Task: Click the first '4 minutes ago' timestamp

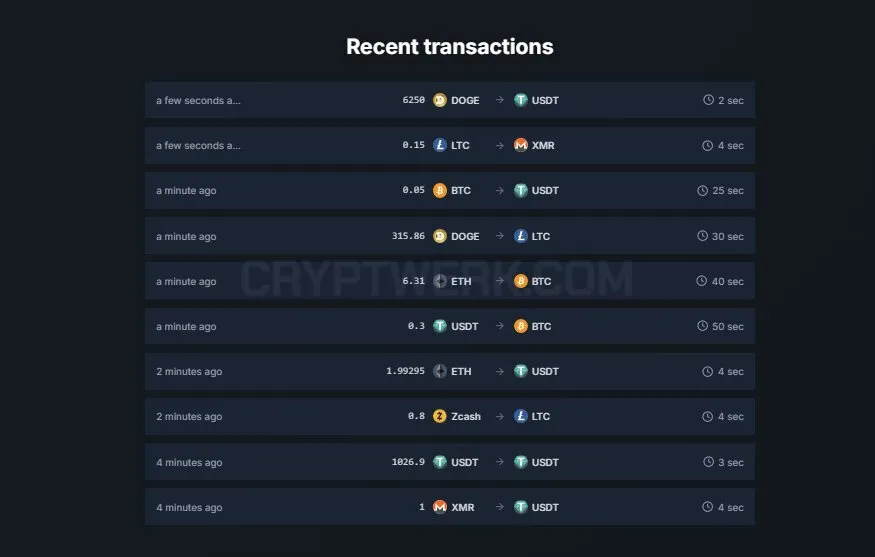Action: (189, 463)
